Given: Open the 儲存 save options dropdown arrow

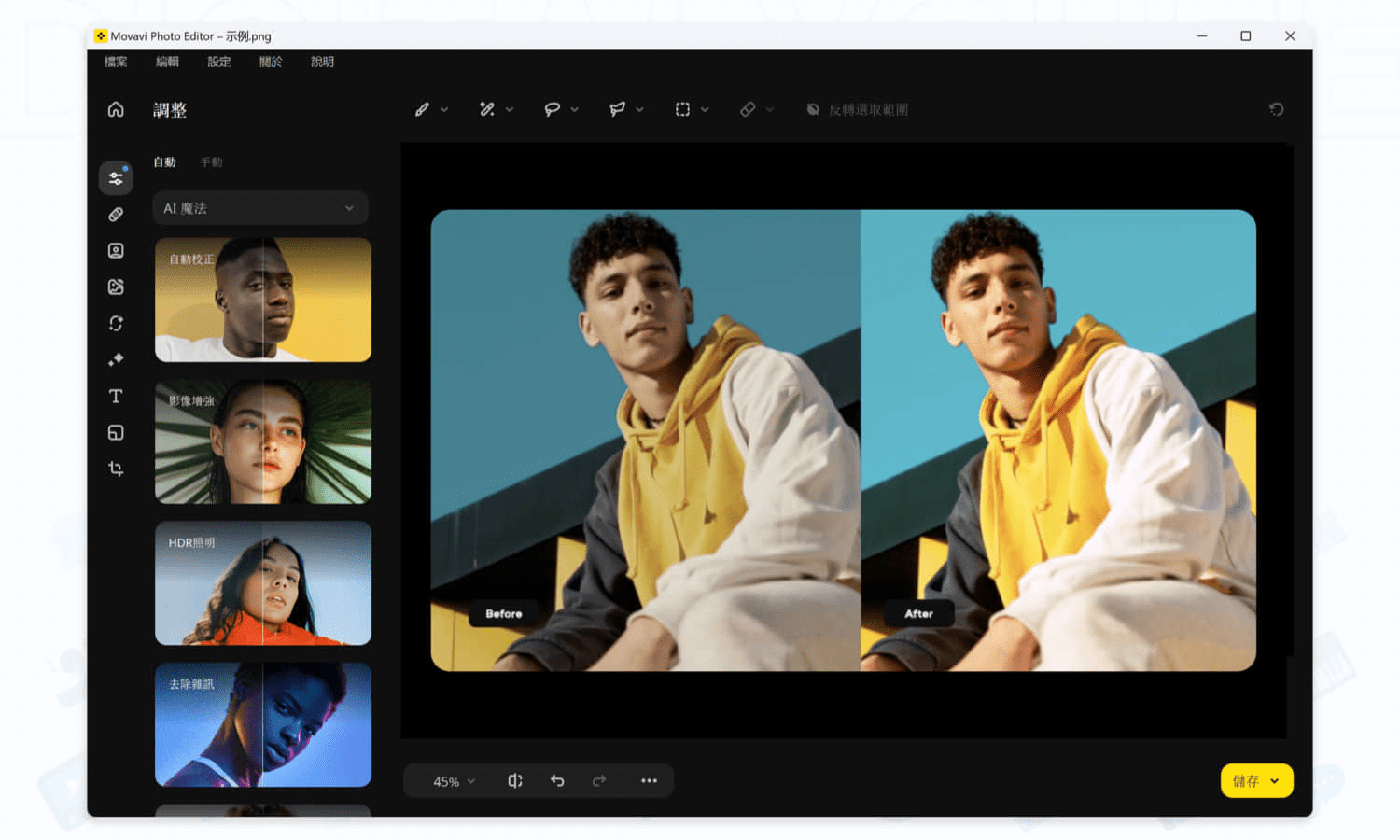Looking at the screenshot, I should [1273, 780].
